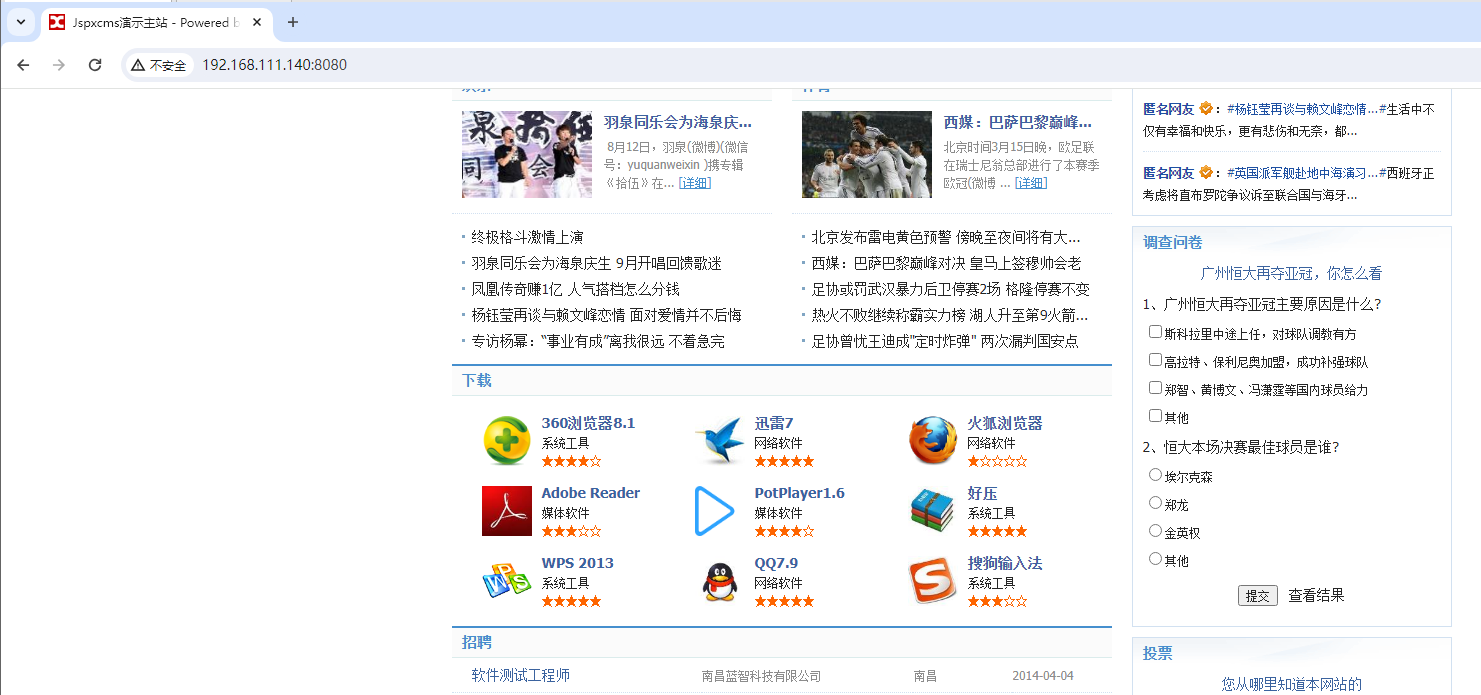
Task: Click the address bar URL
Action: coord(275,65)
